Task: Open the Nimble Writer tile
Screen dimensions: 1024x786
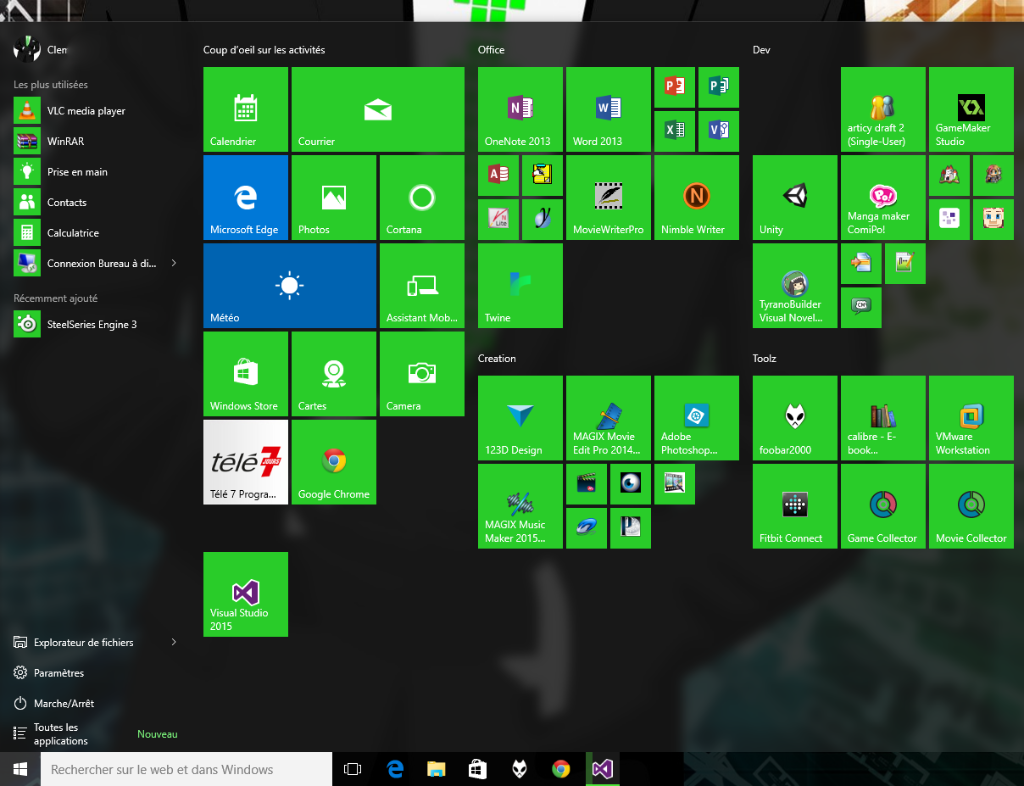Action: coord(696,197)
